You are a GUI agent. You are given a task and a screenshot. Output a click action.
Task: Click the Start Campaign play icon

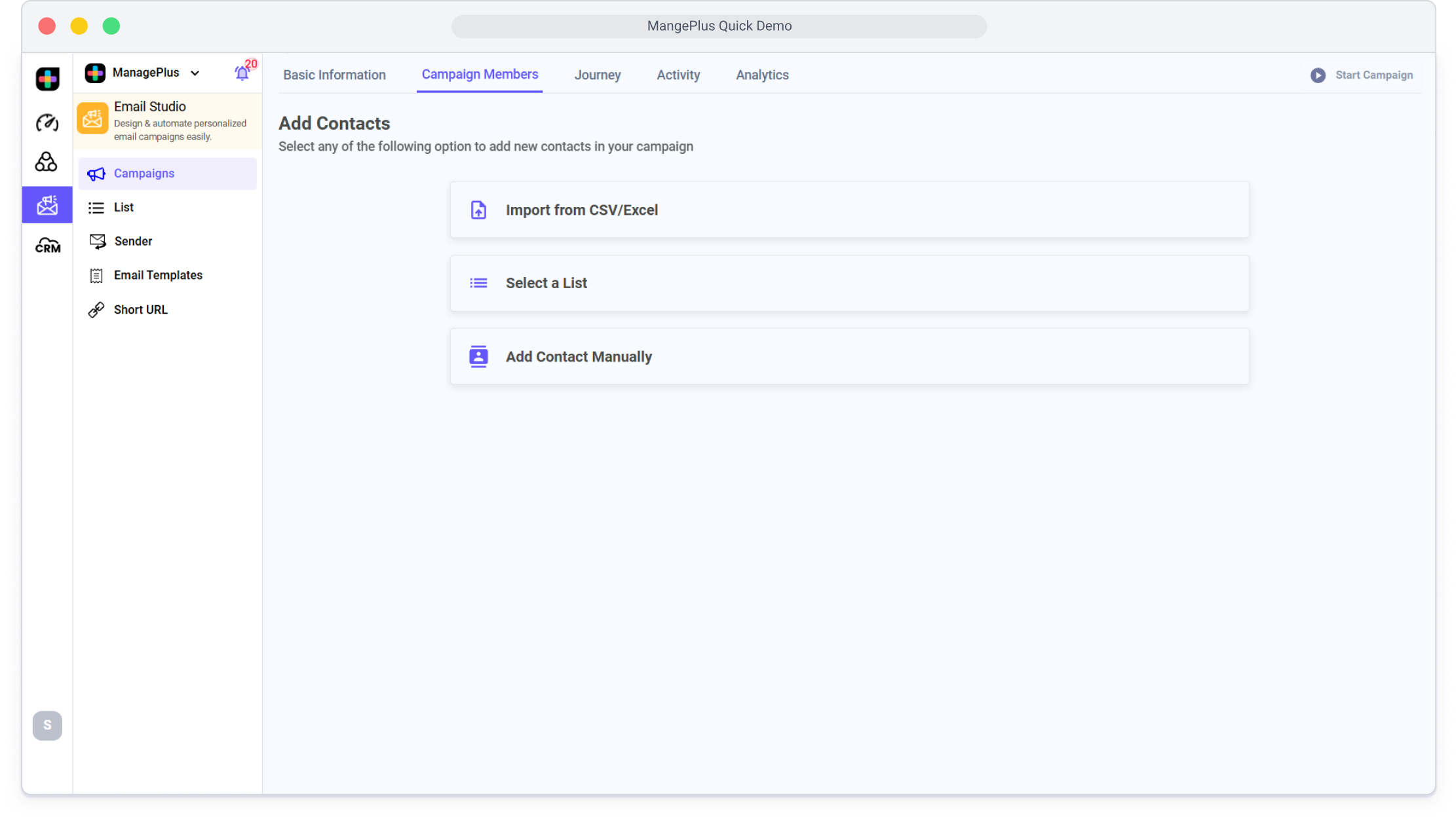[1318, 75]
